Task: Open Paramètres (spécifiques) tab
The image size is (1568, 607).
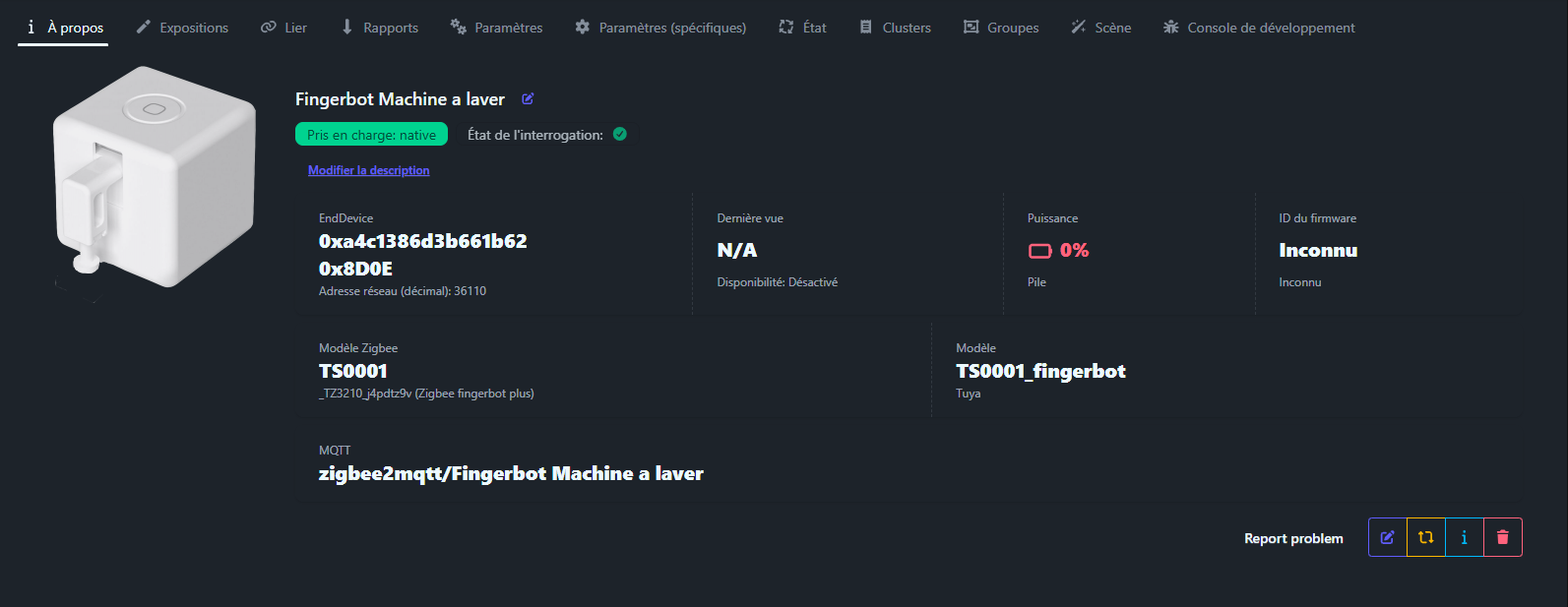Action: (x=660, y=28)
